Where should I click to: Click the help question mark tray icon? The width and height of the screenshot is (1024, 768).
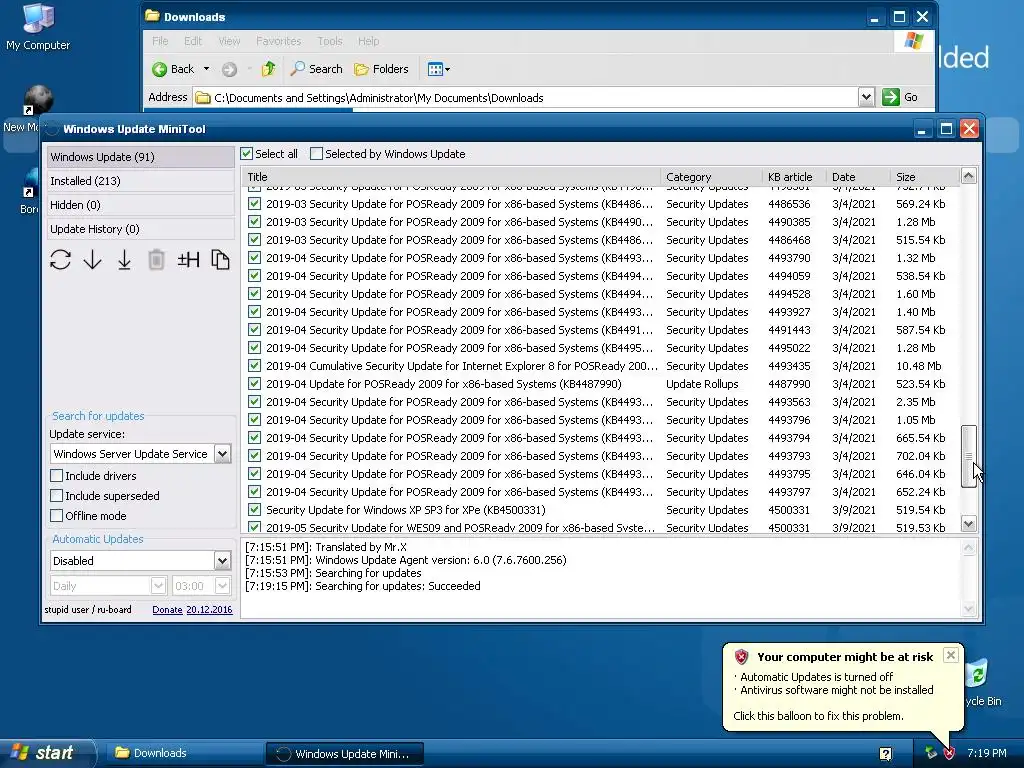(886, 754)
